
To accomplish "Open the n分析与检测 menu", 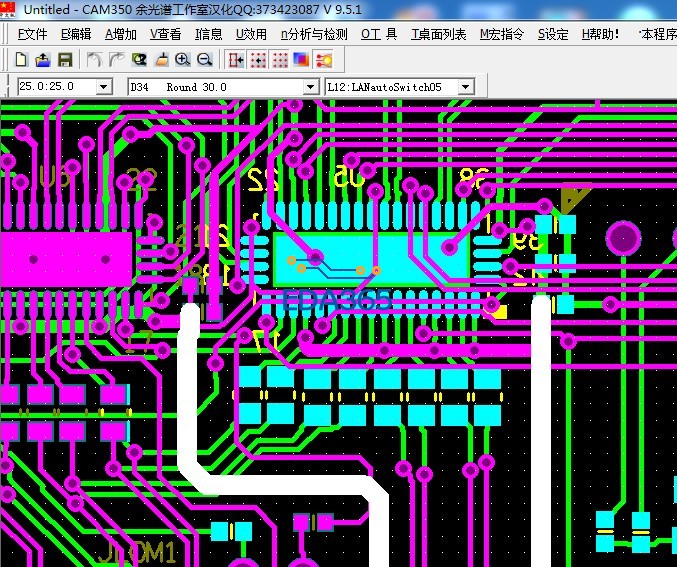I will click(x=314, y=34).
